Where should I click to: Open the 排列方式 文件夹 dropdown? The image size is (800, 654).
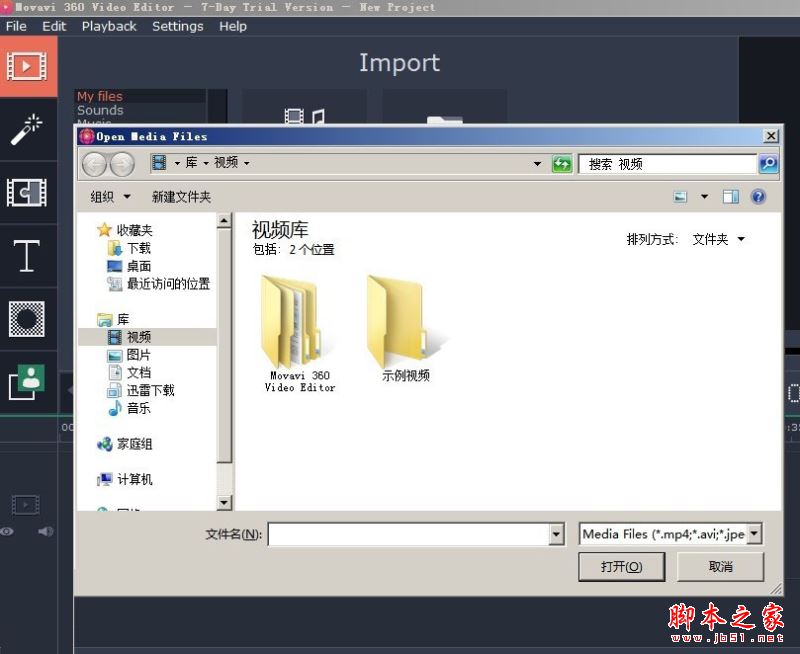(x=718, y=239)
